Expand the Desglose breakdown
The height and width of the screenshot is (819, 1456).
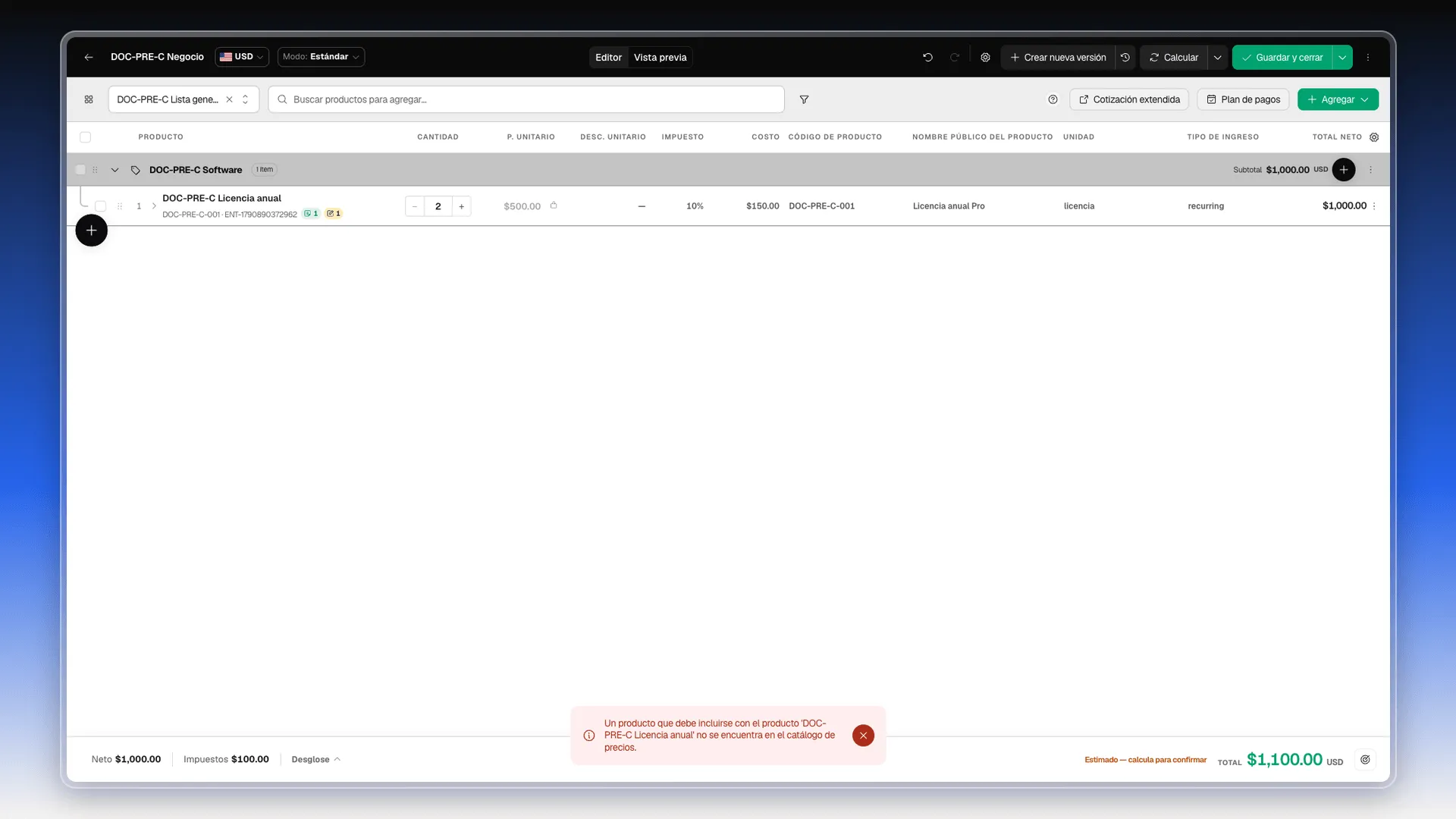pyautogui.click(x=316, y=759)
